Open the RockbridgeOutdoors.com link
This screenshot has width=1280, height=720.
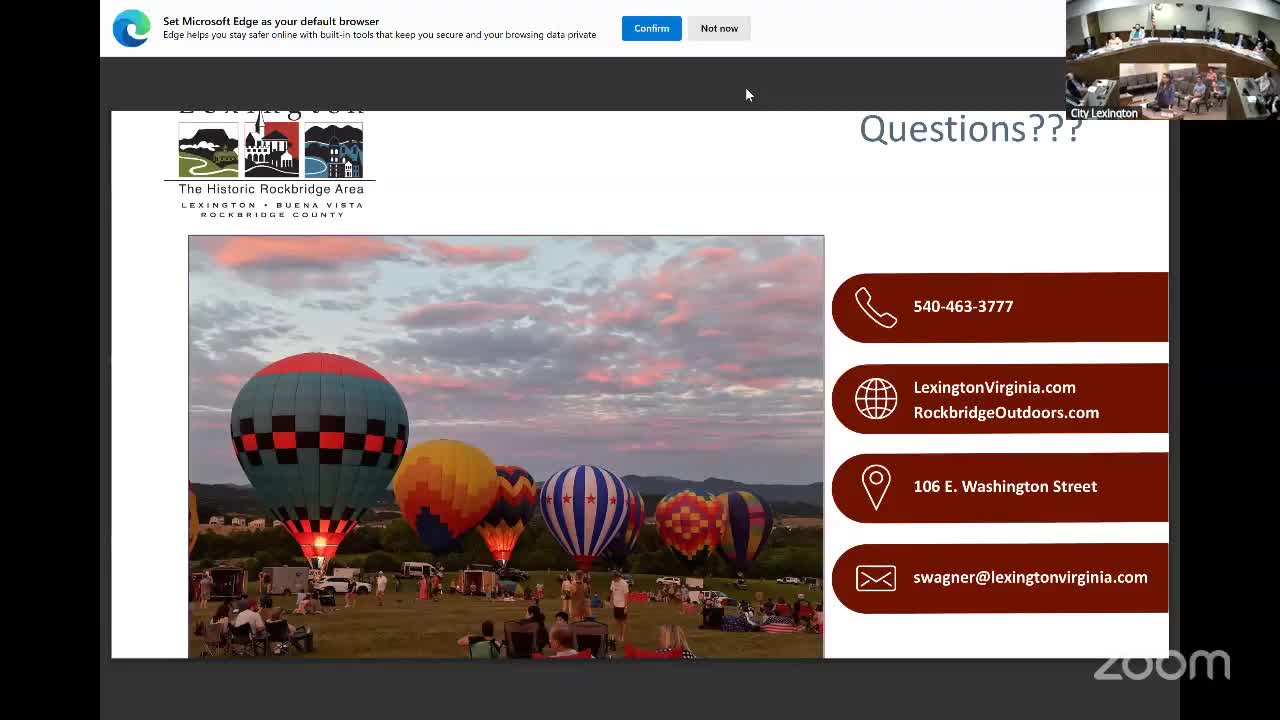pos(1005,412)
